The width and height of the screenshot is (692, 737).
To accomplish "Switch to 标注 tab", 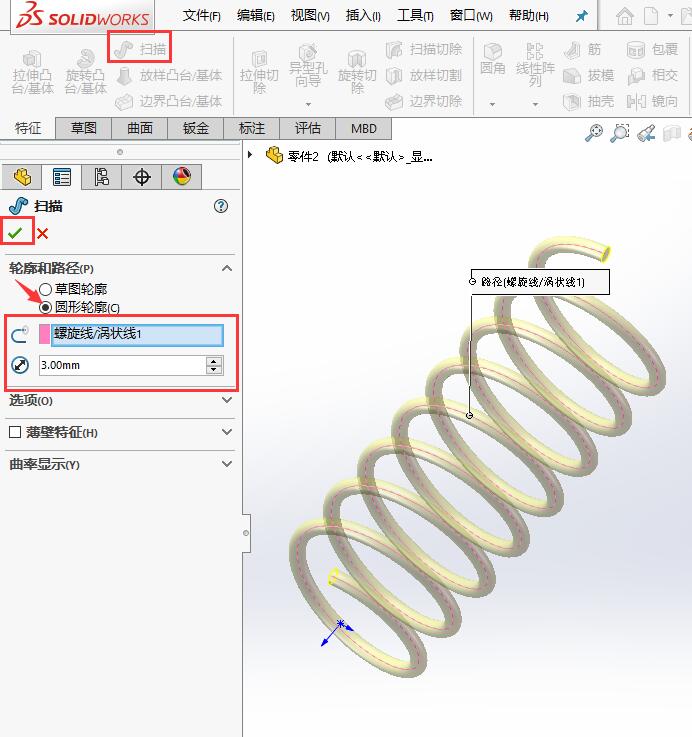I will coord(252,128).
